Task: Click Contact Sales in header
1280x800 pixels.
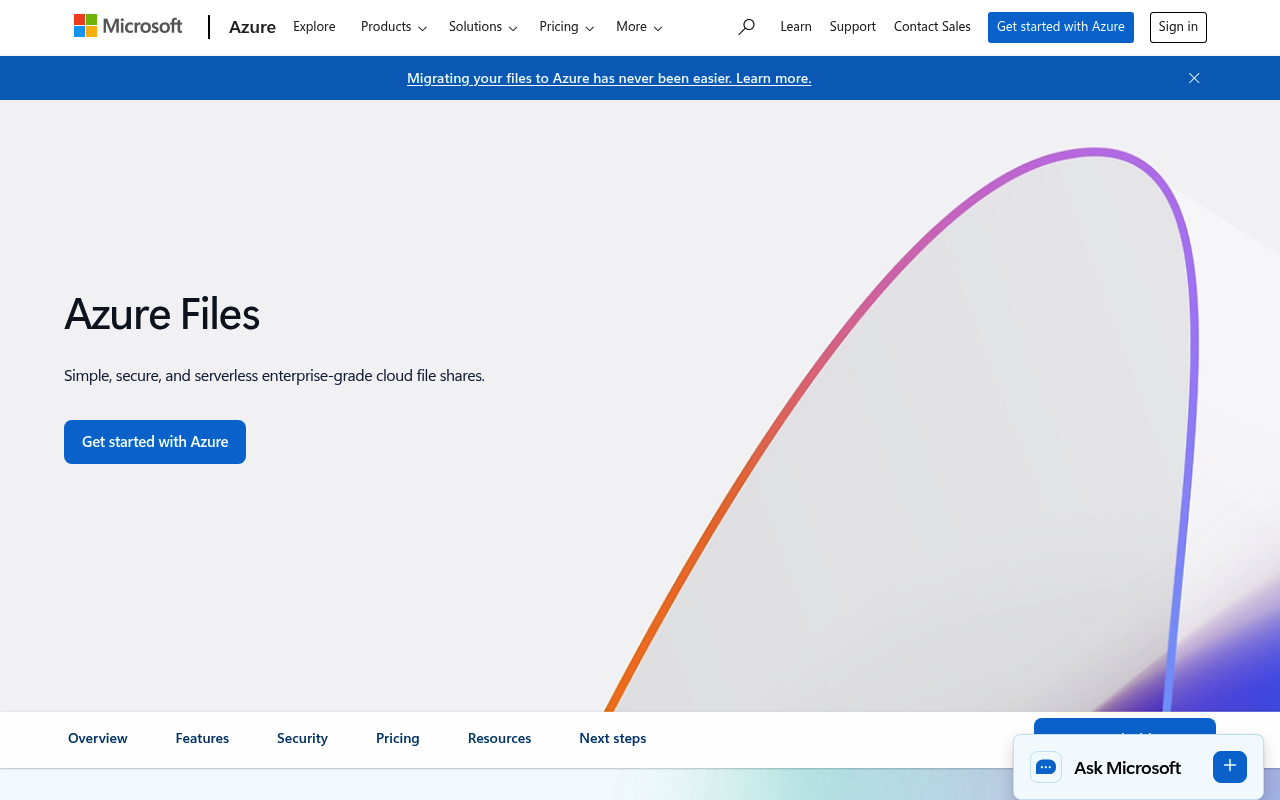Action: (932, 27)
